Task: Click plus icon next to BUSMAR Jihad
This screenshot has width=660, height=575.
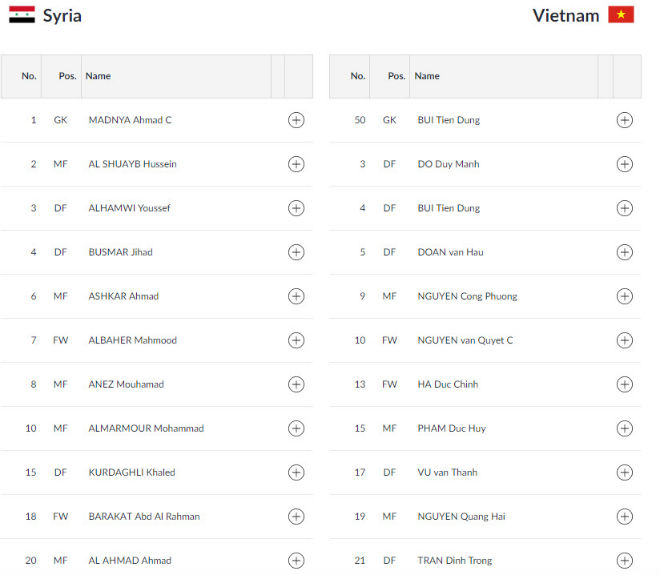Action: [x=296, y=252]
